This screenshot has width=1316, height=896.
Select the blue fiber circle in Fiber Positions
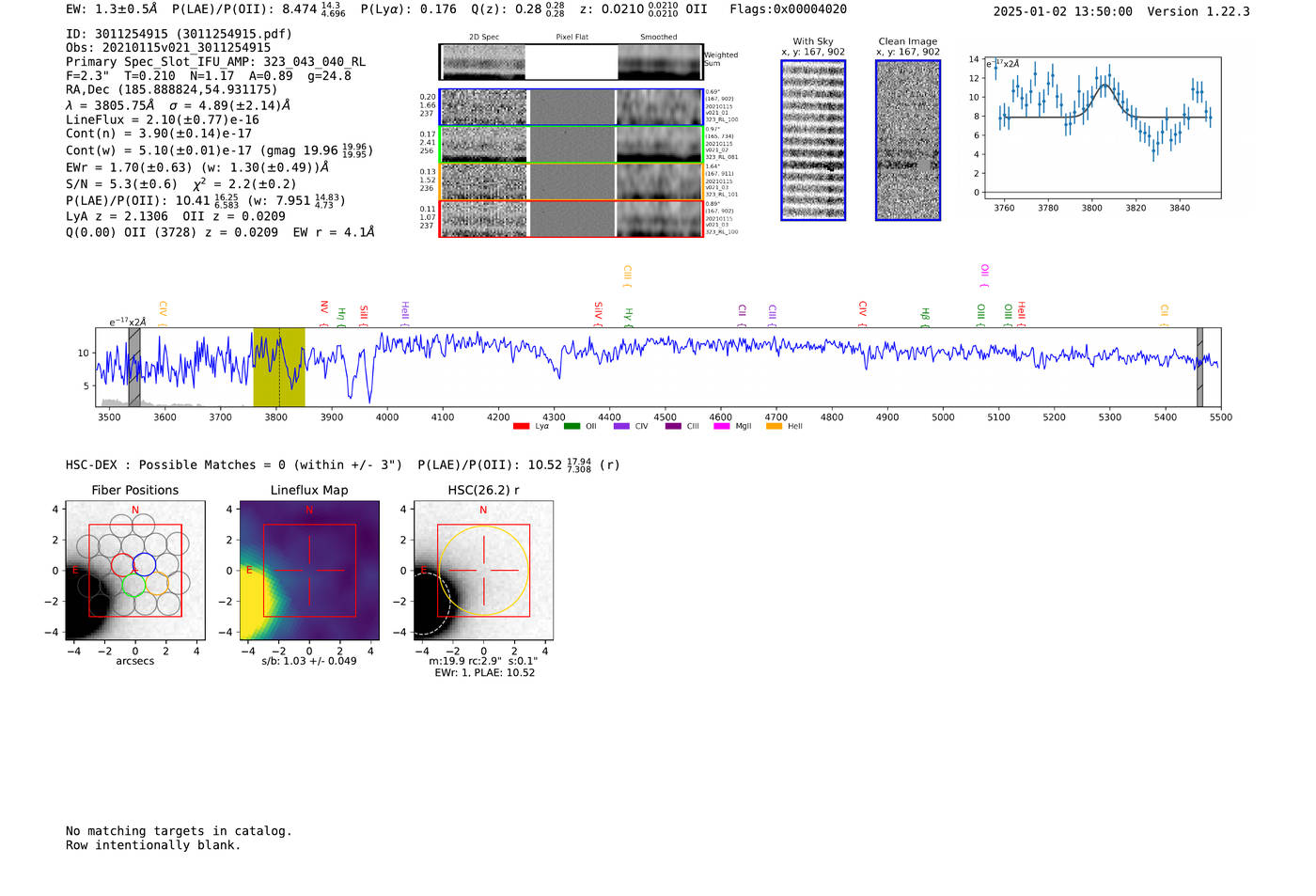[144, 564]
